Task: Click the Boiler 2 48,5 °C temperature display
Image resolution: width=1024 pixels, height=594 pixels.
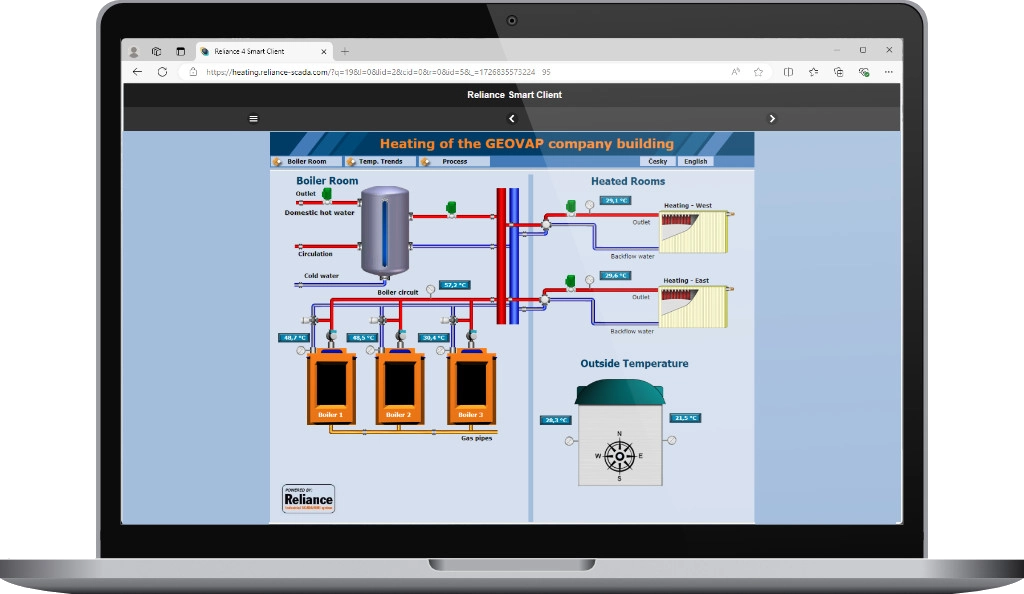Action: (x=362, y=337)
